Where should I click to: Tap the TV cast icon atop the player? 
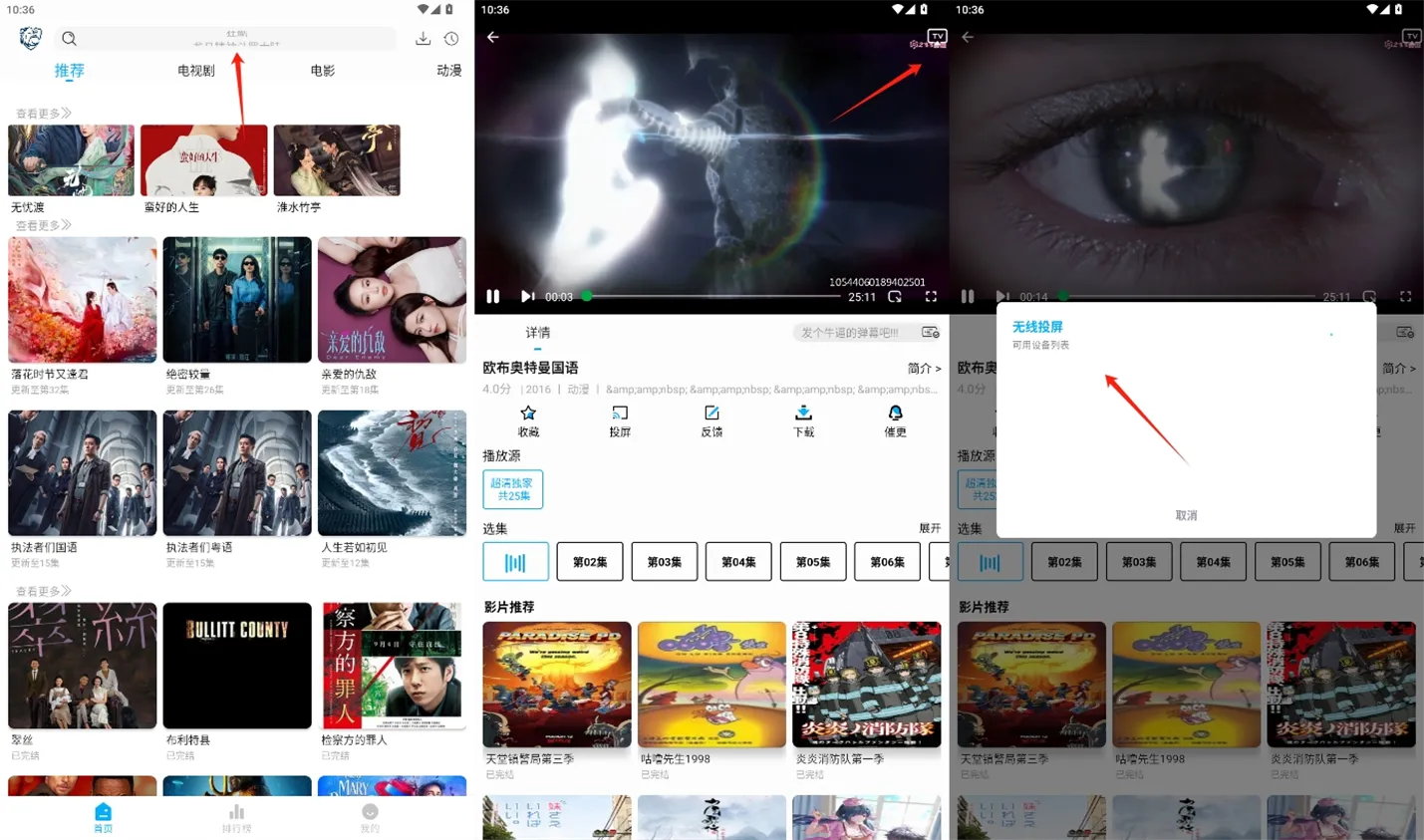[937, 36]
